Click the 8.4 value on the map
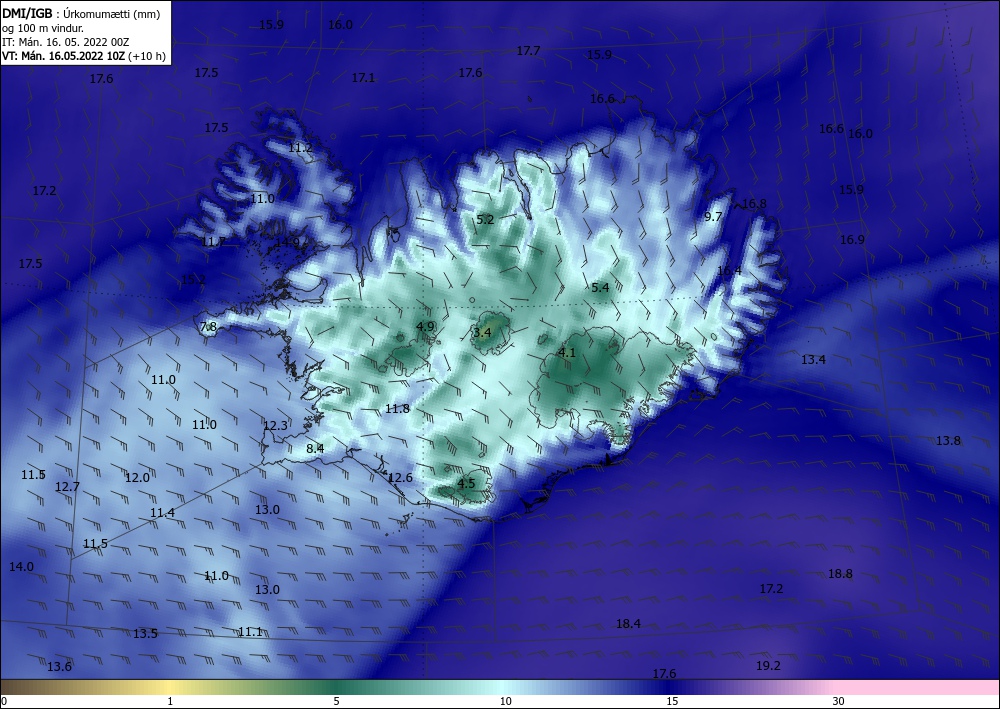 (315, 448)
